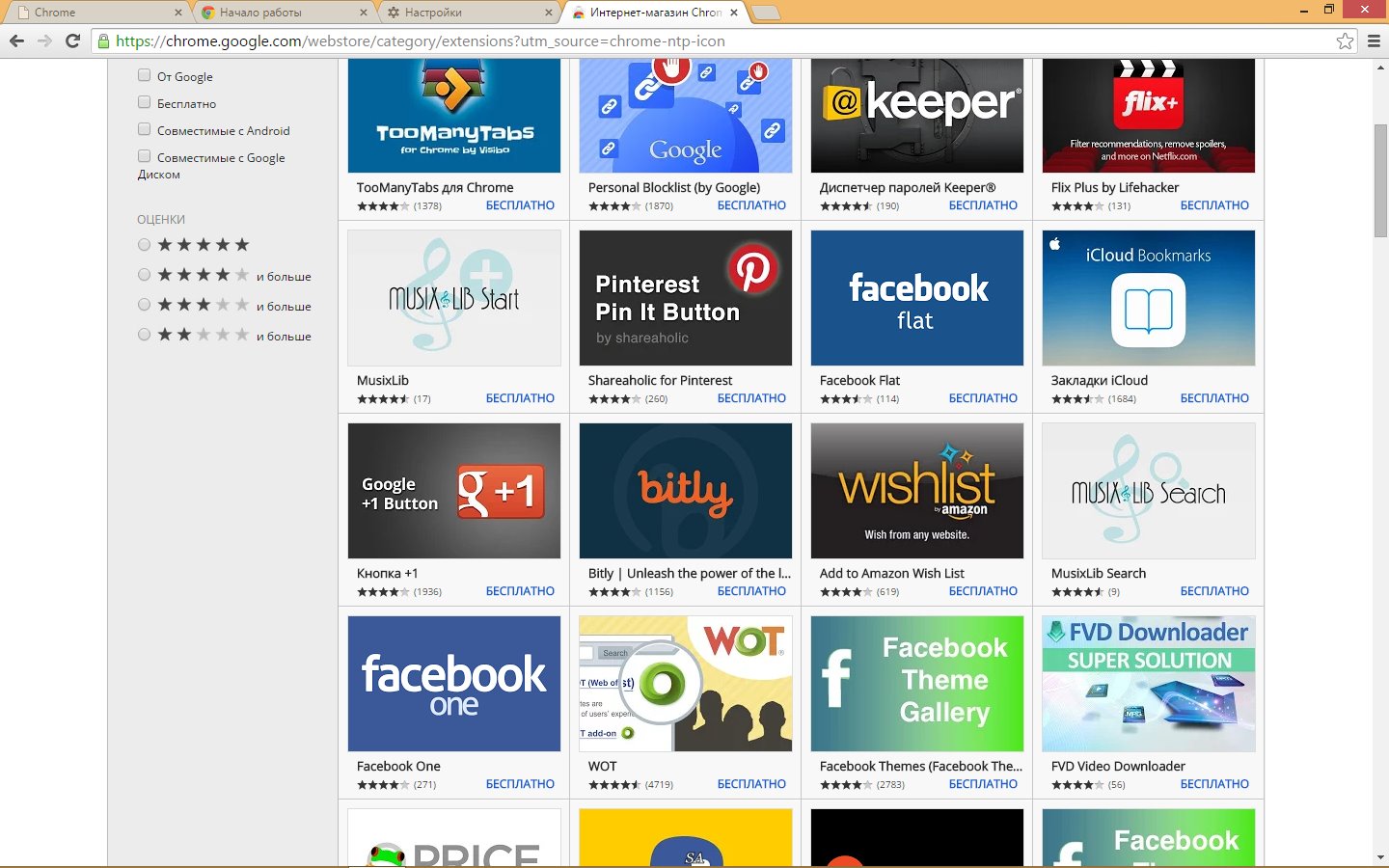Click БЕСПЛАТНО under TooManyTabs для Chrome
The height and width of the screenshot is (868, 1389).
(520, 205)
